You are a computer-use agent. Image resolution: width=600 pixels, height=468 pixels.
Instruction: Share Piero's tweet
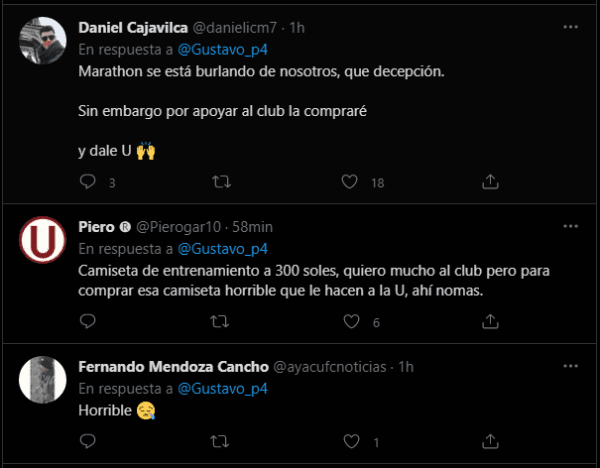pyautogui.click(x=490, y=322)
